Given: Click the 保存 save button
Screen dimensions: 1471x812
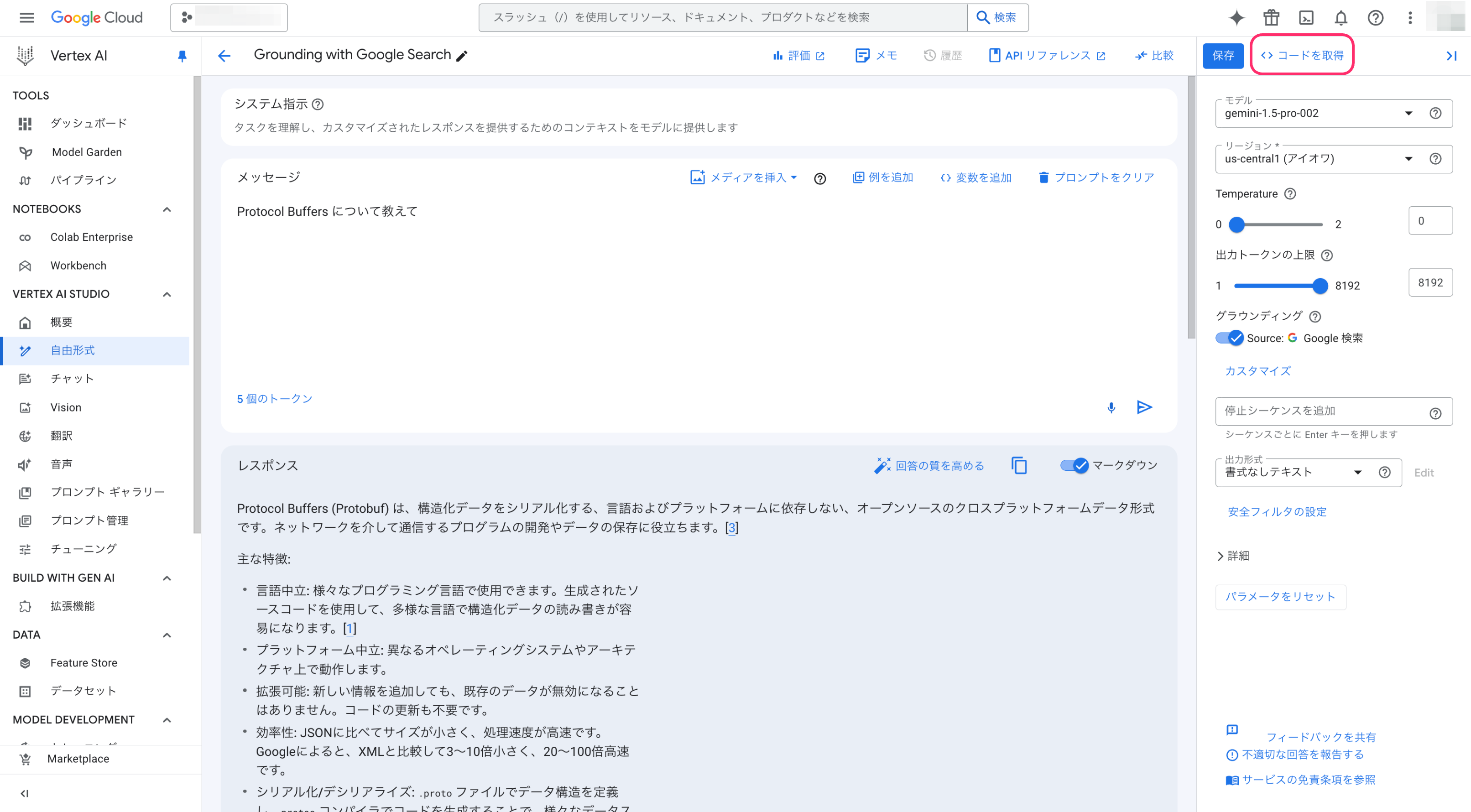Looking at the screenshot, I should pos(1223,55).
